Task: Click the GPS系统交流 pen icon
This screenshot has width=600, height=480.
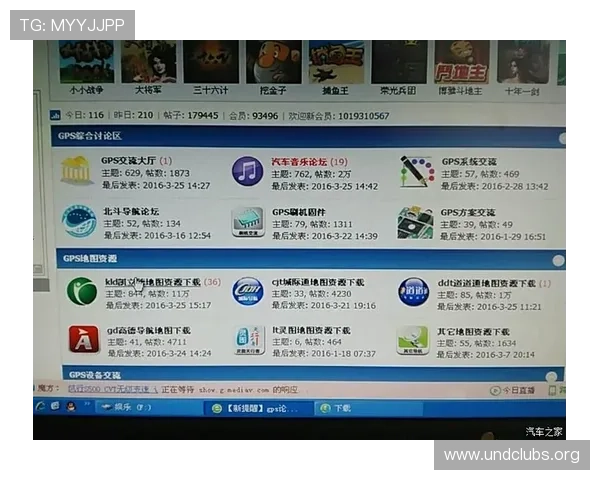Action: [417, 171]
